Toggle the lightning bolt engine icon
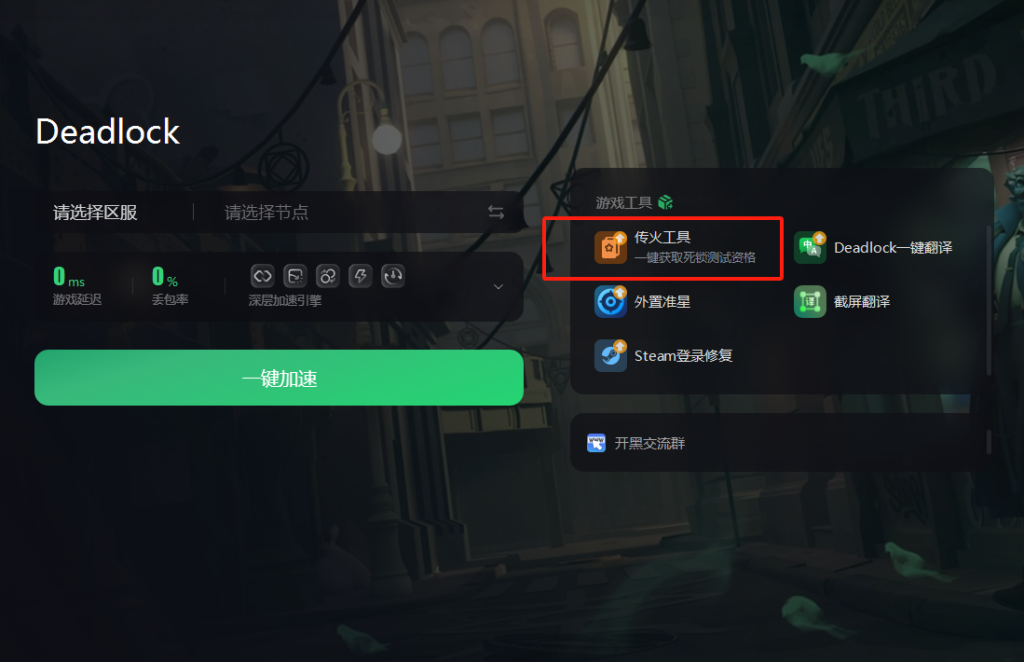Image resolution: width=1024 pixels, height=662 pixels. 360,276
